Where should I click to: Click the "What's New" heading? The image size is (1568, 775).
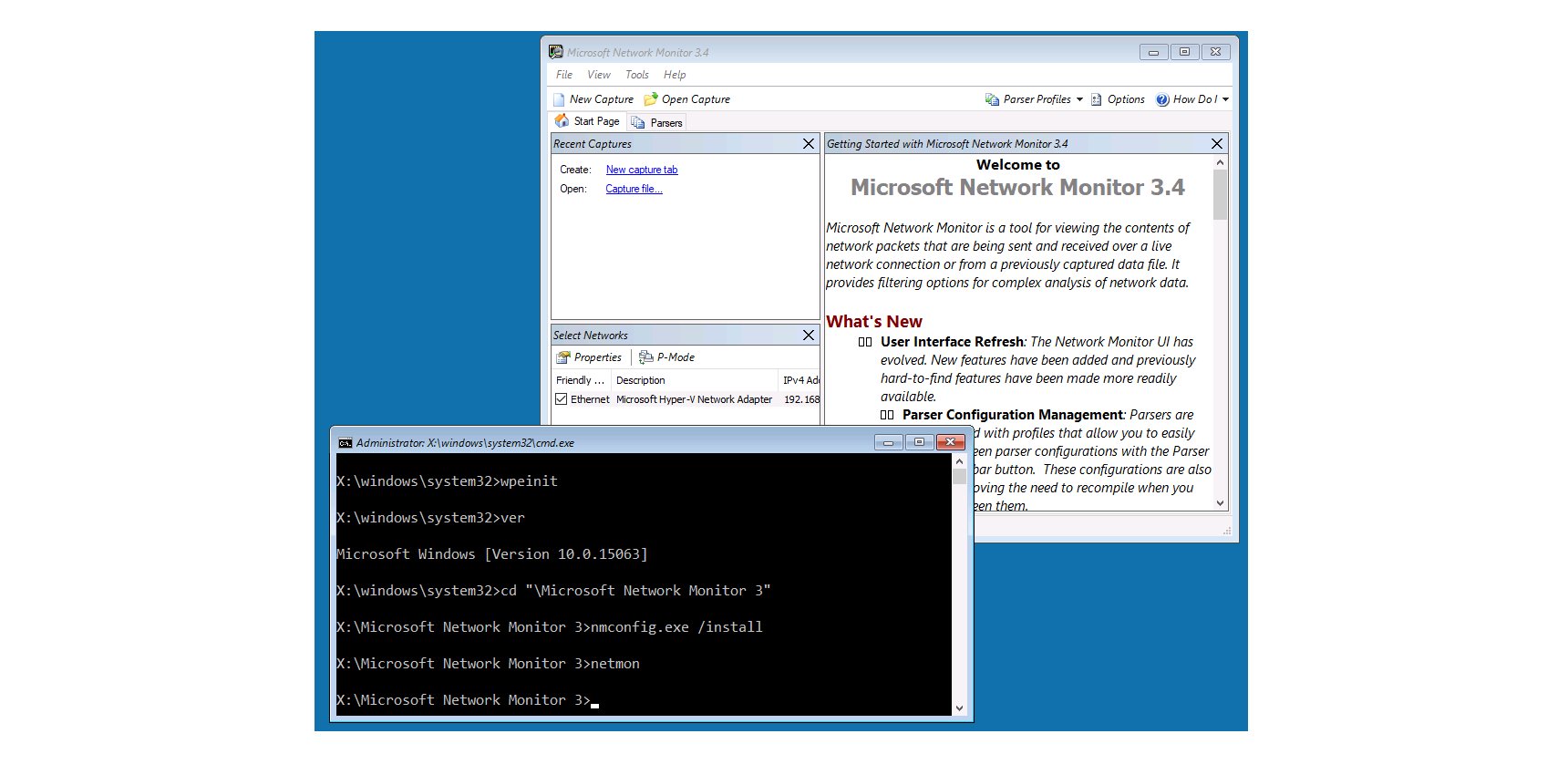point(874,322)
